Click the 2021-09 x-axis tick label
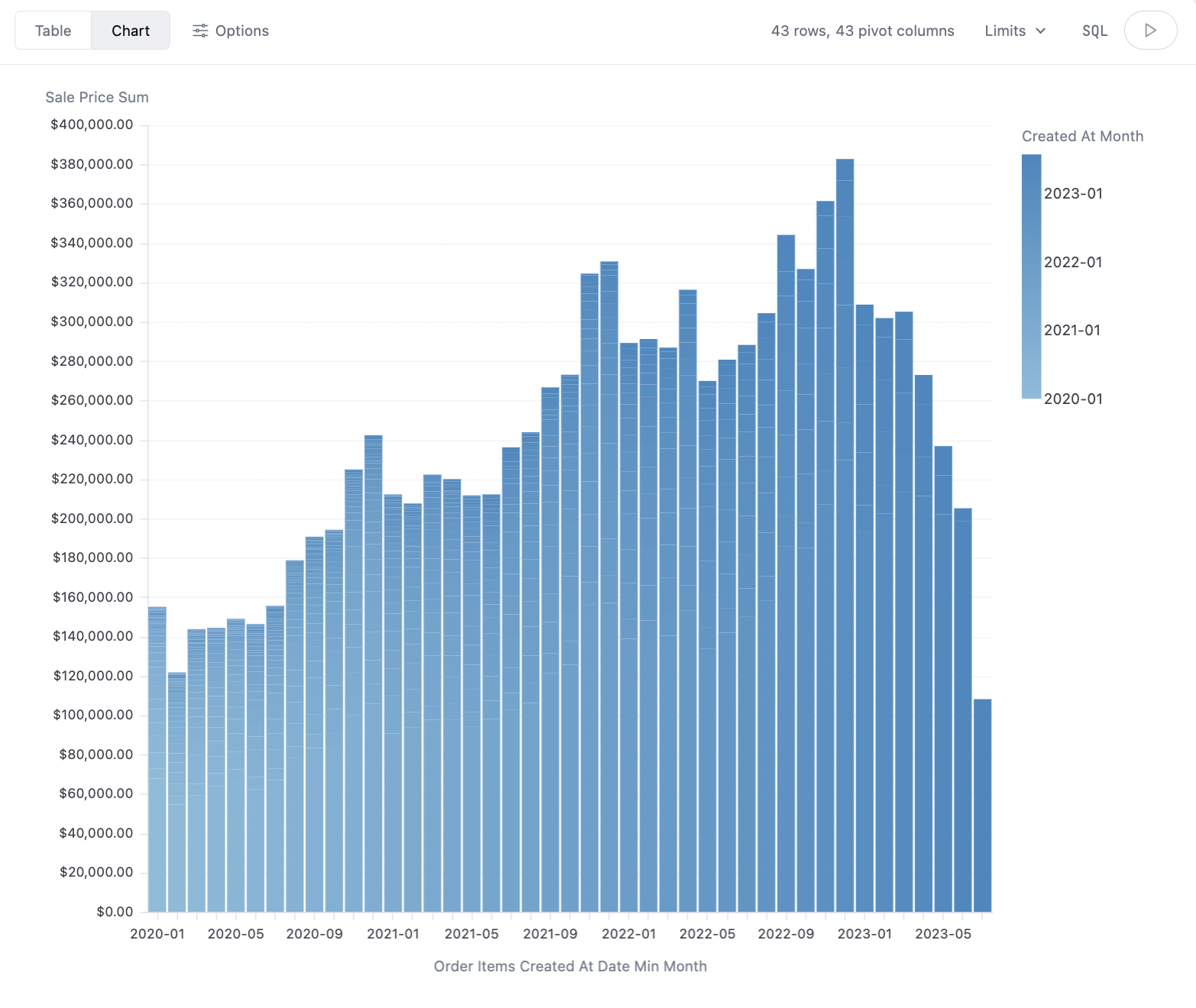This screenshot has height=1008, width=1196. (550, 934)
